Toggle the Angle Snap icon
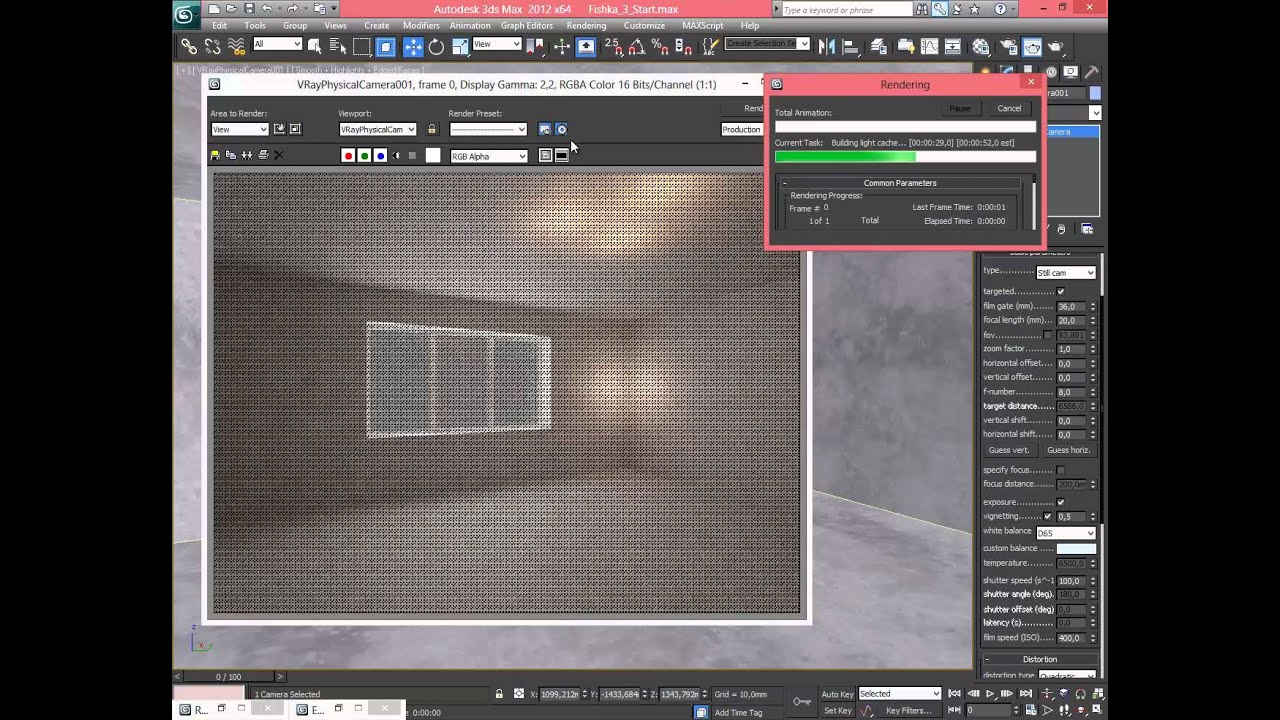The height and width of the screenshot is (720, 1280). [x=636, y=46]
